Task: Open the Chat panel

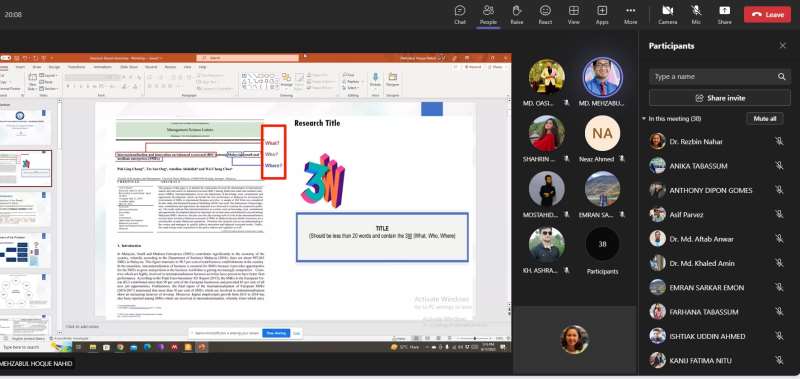Action: 460,15
